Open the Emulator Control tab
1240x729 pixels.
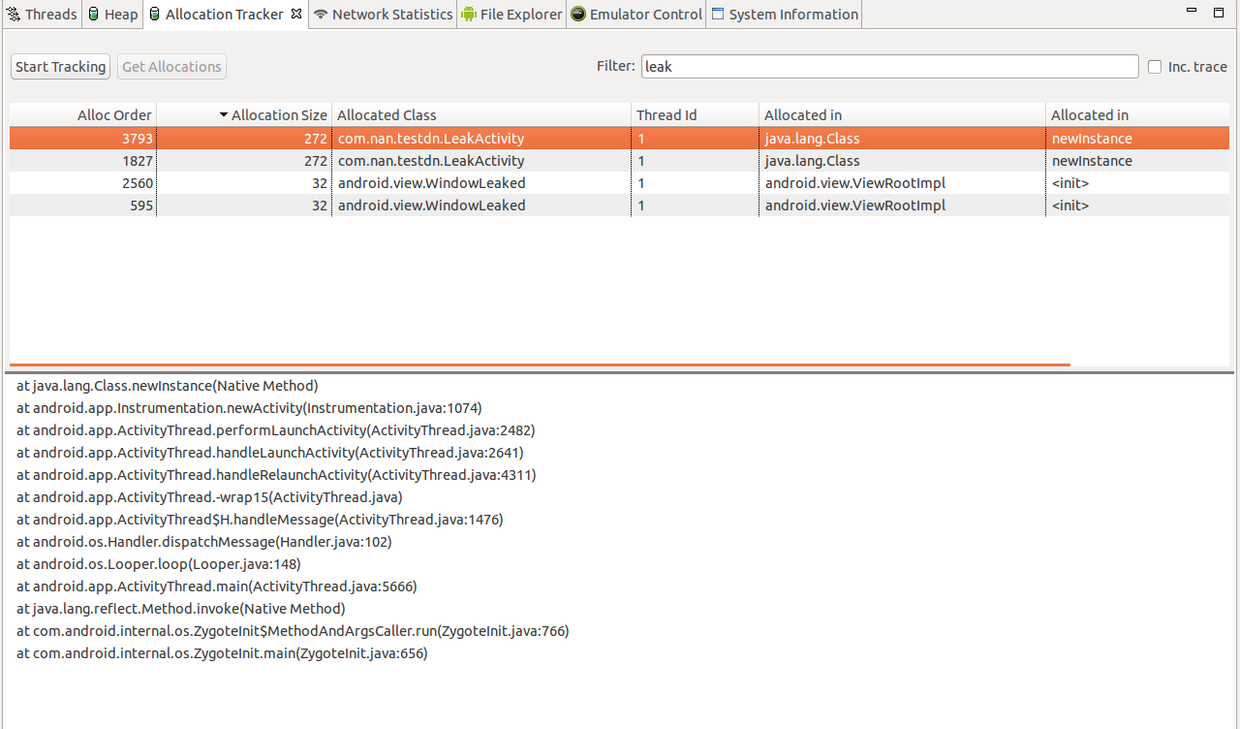(637, 14)
